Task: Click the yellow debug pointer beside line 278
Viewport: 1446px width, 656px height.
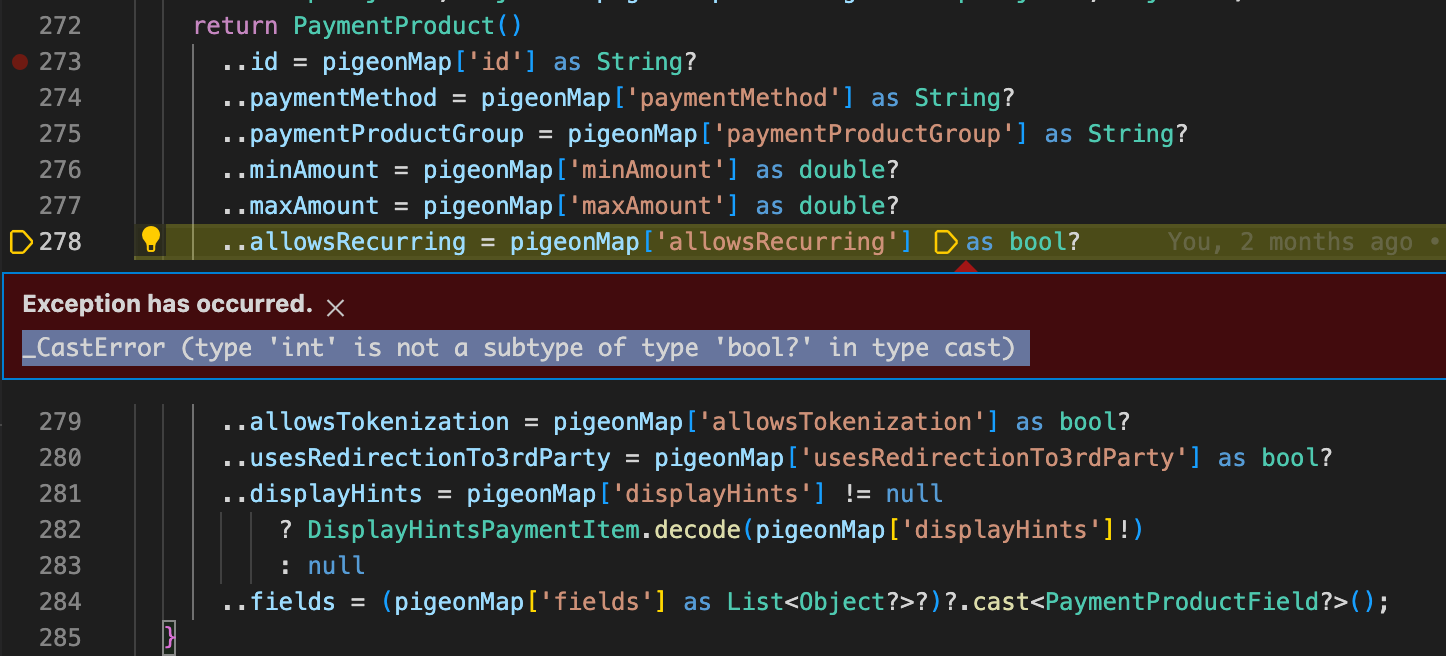Action: pos(21,242)
